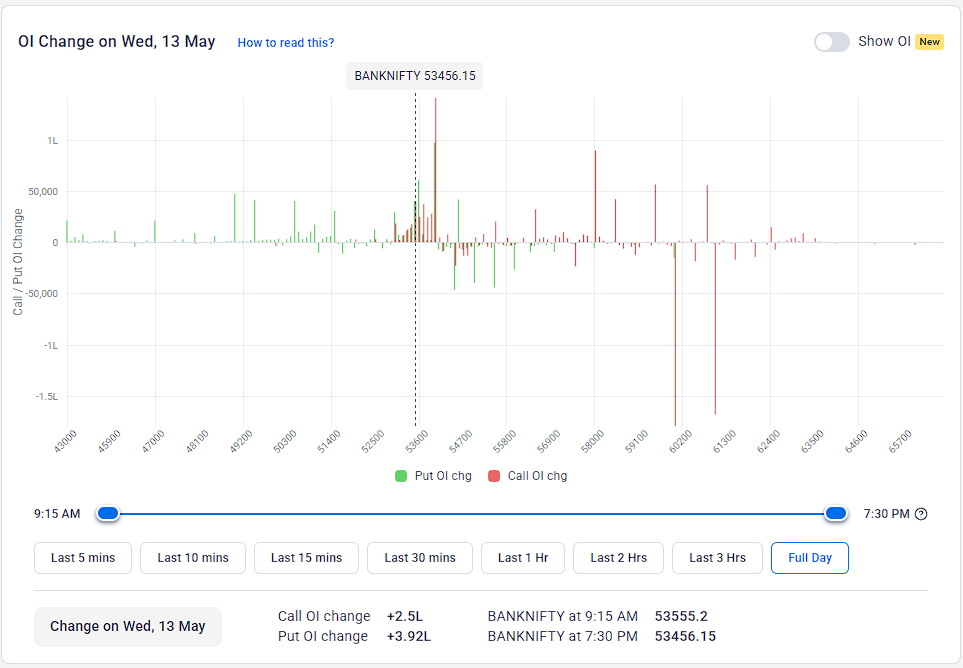The image size is (963, 668).
Task: Click the BANKNIFTY 53456.15 price label
Action: [x=415, y=76]
